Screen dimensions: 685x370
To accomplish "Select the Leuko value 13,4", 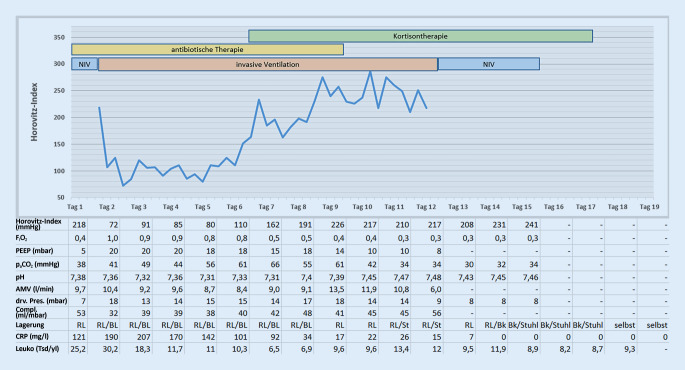I will tap(401, 349).
